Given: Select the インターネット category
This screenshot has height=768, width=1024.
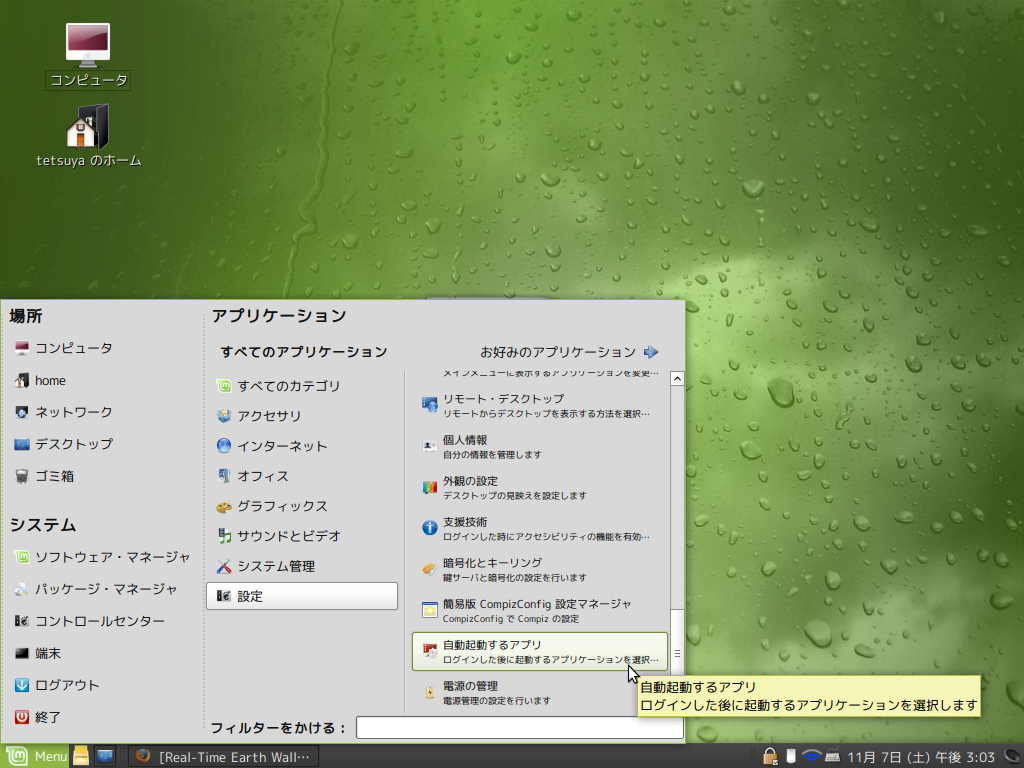Looking at the screenshot, I should pos(302,446).
